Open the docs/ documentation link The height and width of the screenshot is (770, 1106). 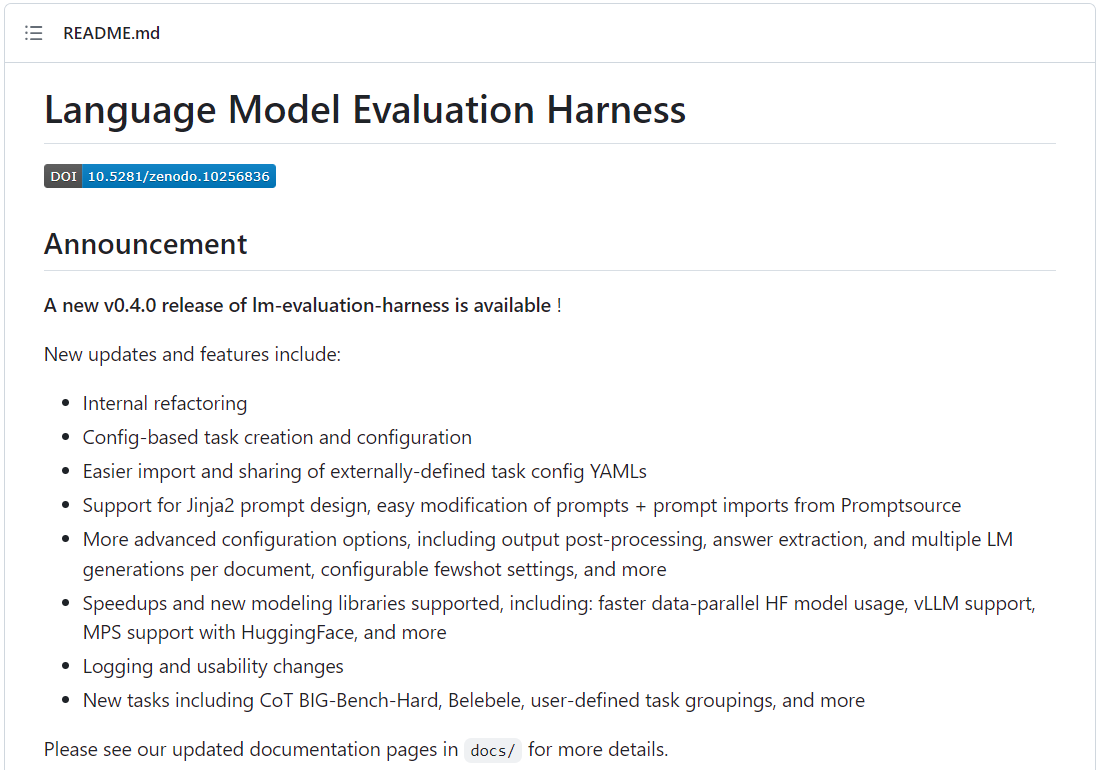492,750
